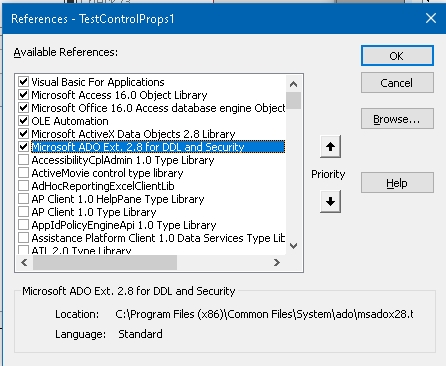446x366 pixels.
Task: Uncheck Visual Basic For Applications reference
Action: tap(23, 82)
